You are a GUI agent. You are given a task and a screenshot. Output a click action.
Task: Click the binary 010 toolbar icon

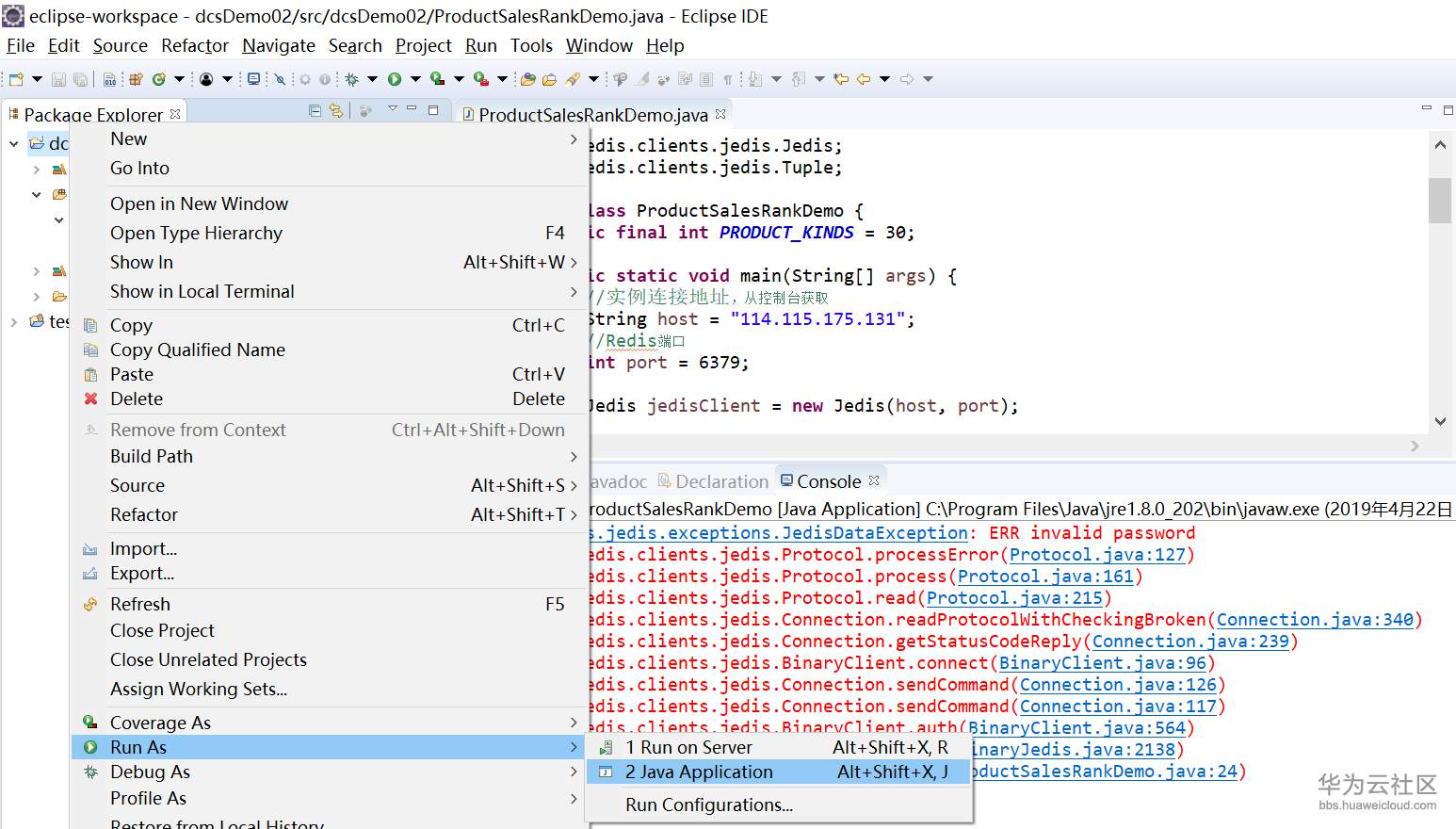[x=110, y=79]
